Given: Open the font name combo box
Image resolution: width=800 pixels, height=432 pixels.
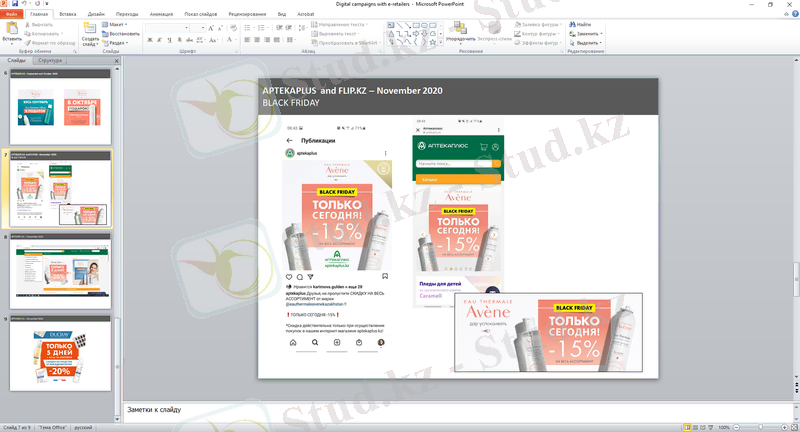Looking at the screenshot, I should 167,28.
